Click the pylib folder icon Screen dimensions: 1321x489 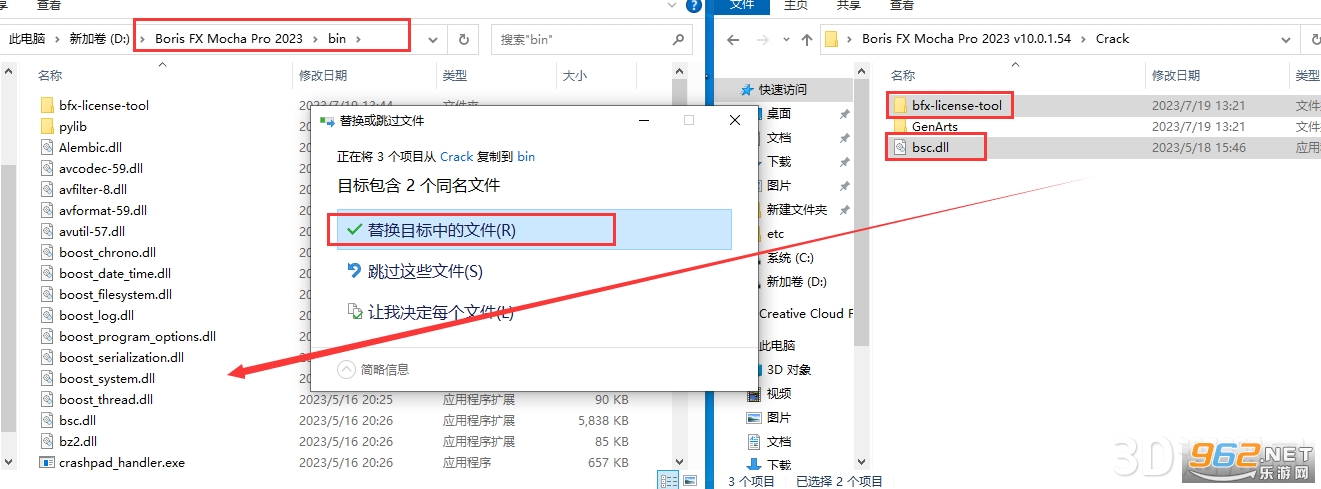[x=47, y=126]
